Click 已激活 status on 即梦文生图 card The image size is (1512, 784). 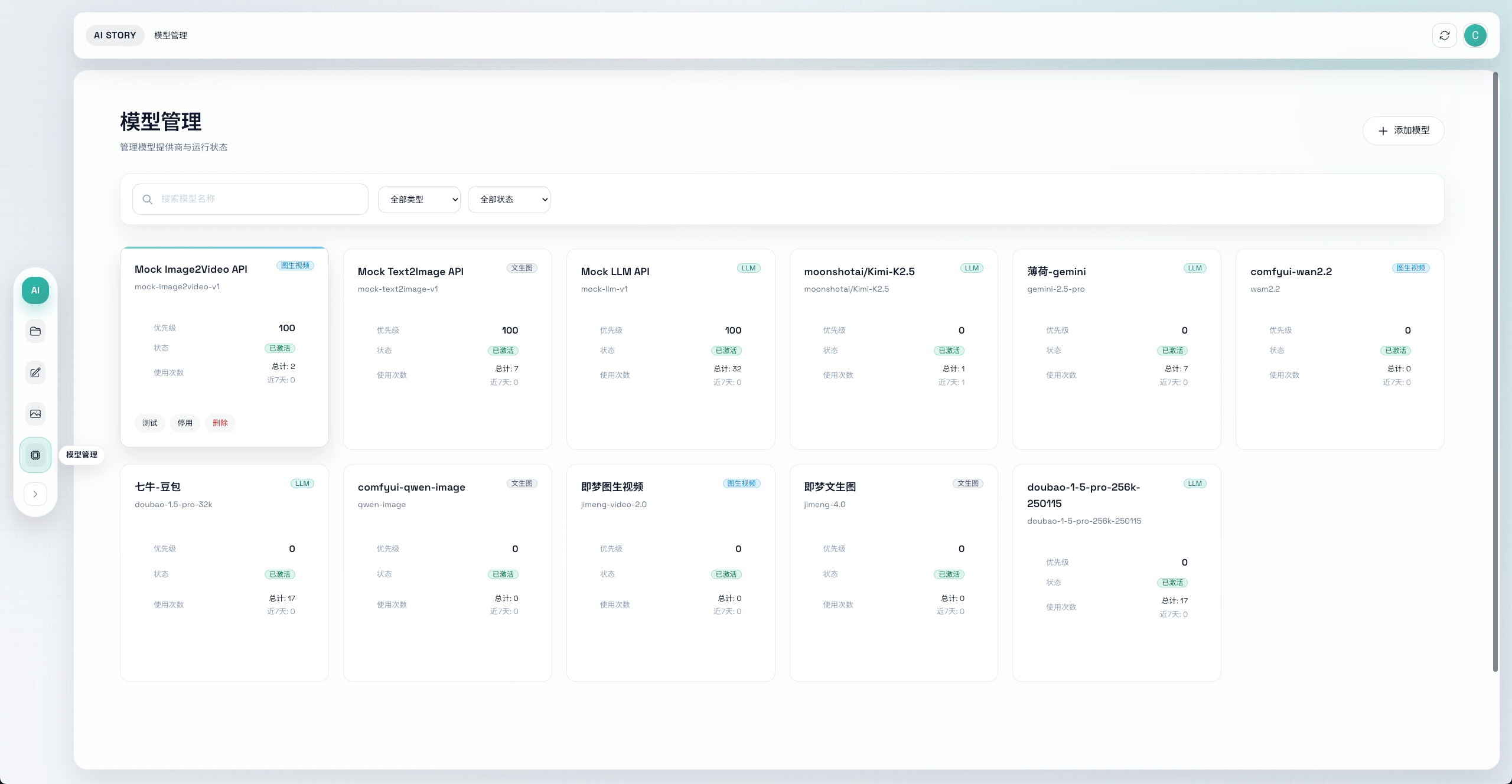949,574
